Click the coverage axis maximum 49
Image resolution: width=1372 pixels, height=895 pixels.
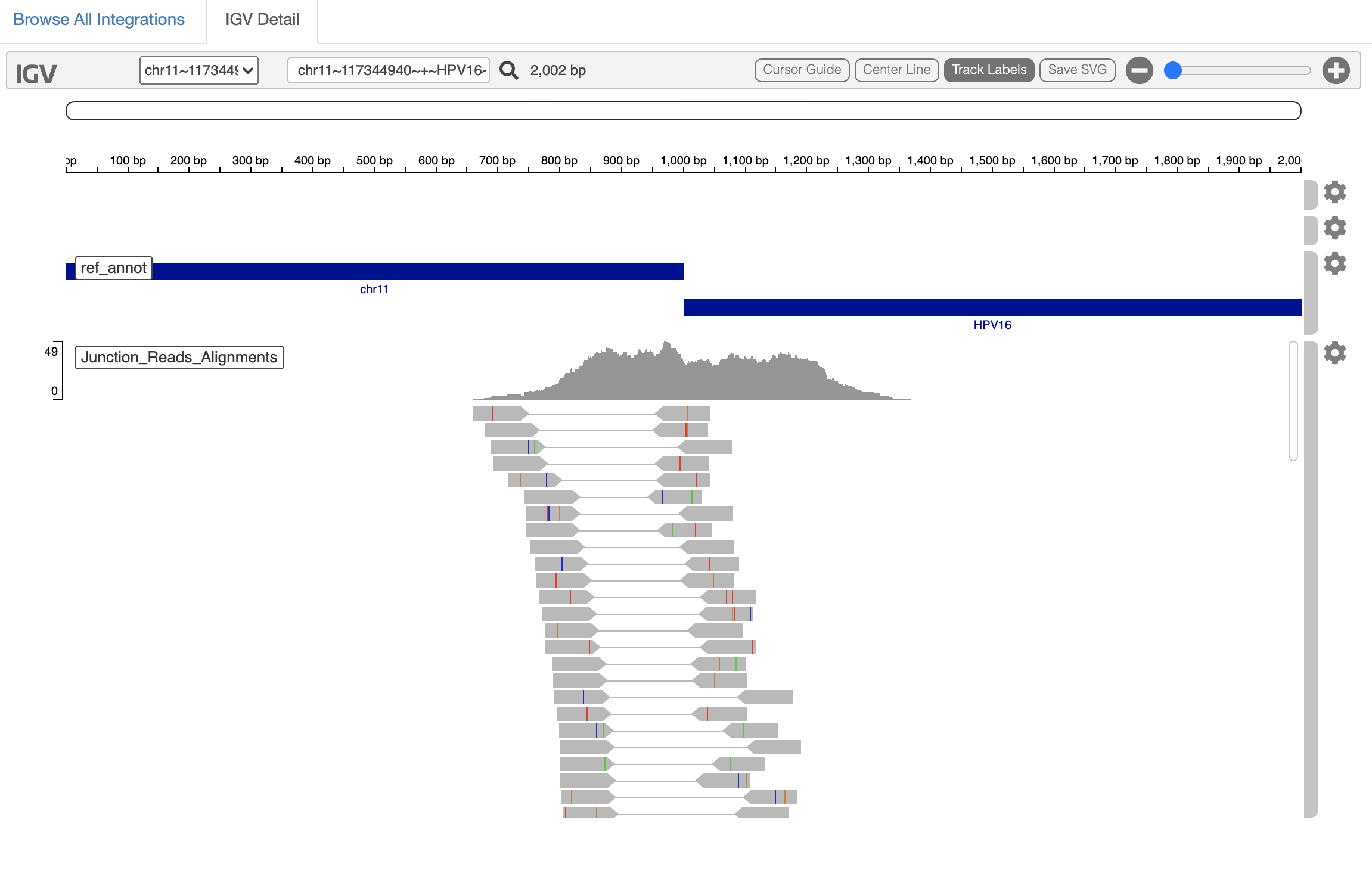click(51, 352)
